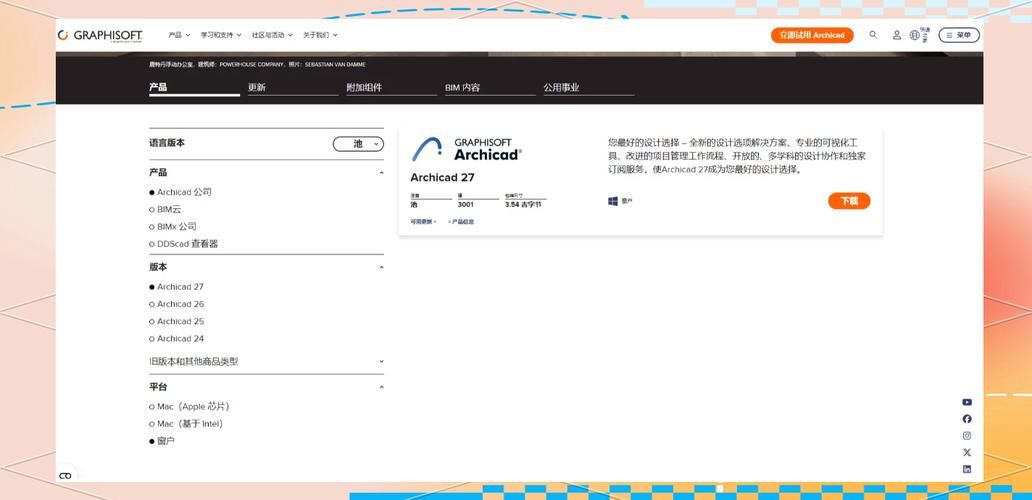1032x500 pixels.
Task: Open the 语言版本 language dropdown
Action: pyautogui.click(x=358, y=143)
